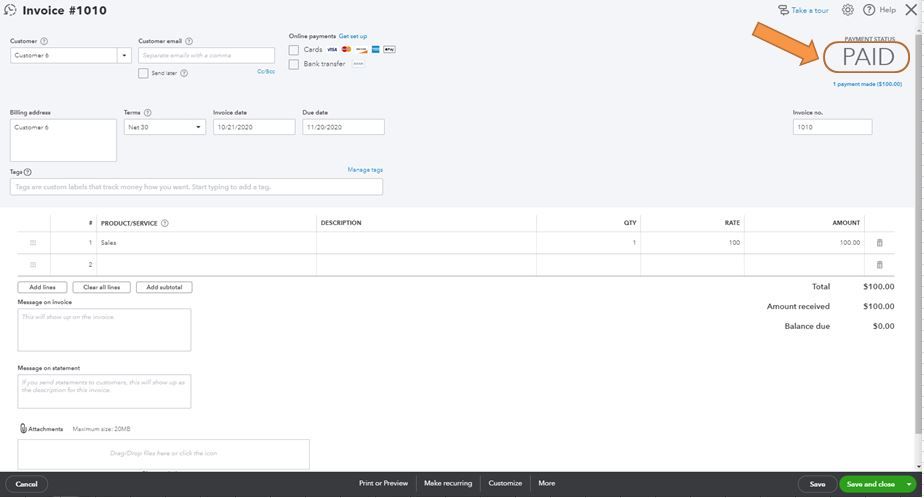Open the More menu in bottom bar
Viewport: 924px width, 498px height.
click(x=546, y=483)
